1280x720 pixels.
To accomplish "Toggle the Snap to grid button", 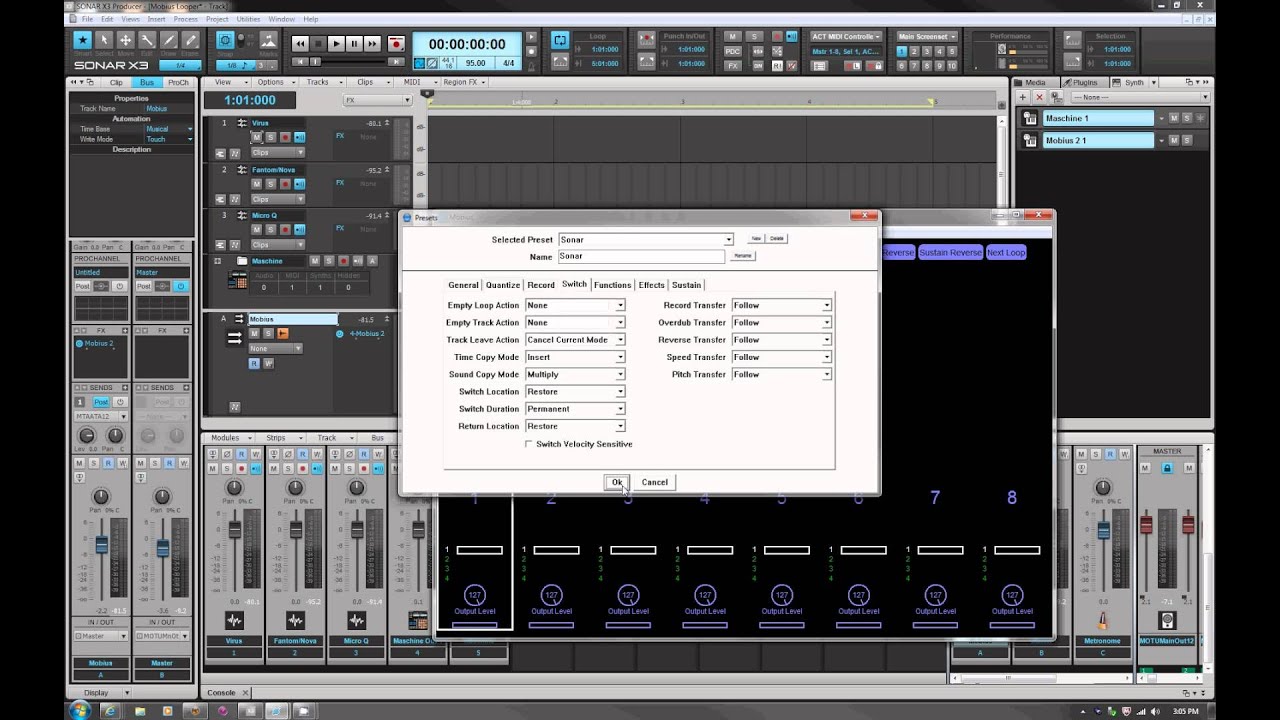I will (225, 41).
